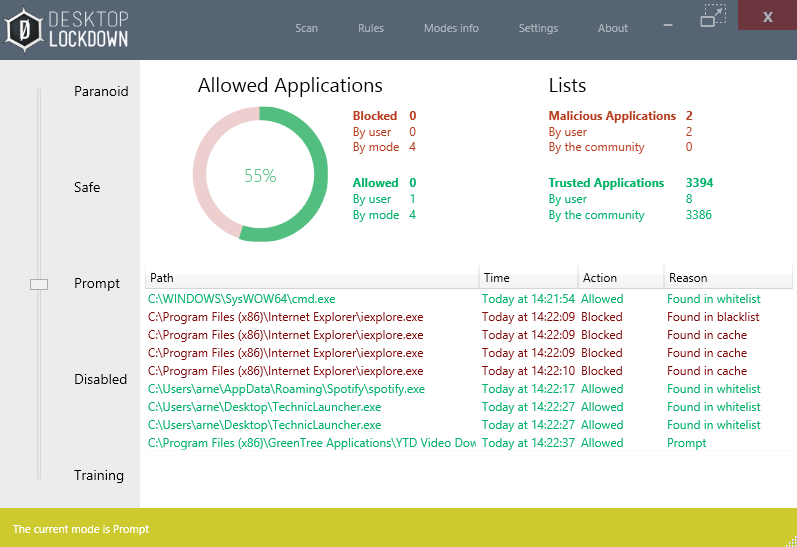
Task: Select the Training protection mode
Action: click(x=99, y=476)
